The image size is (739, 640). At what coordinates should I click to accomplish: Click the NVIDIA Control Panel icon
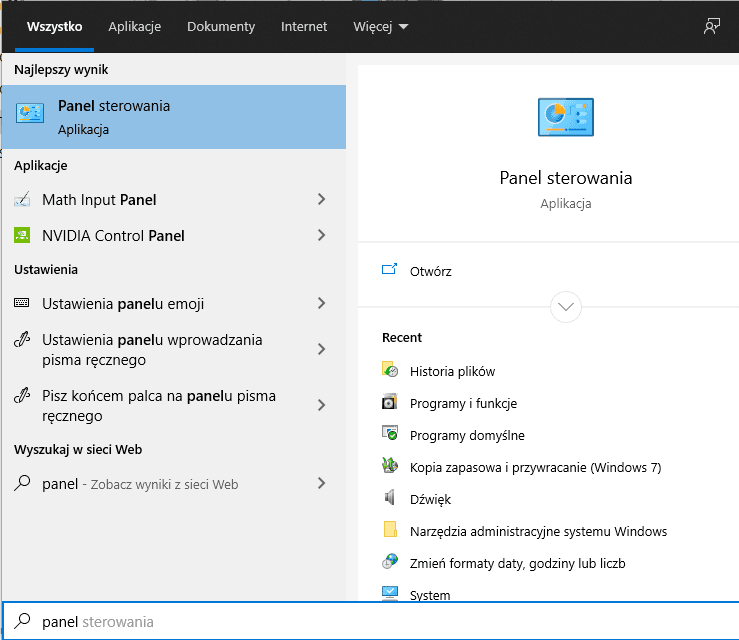(22, 235)
